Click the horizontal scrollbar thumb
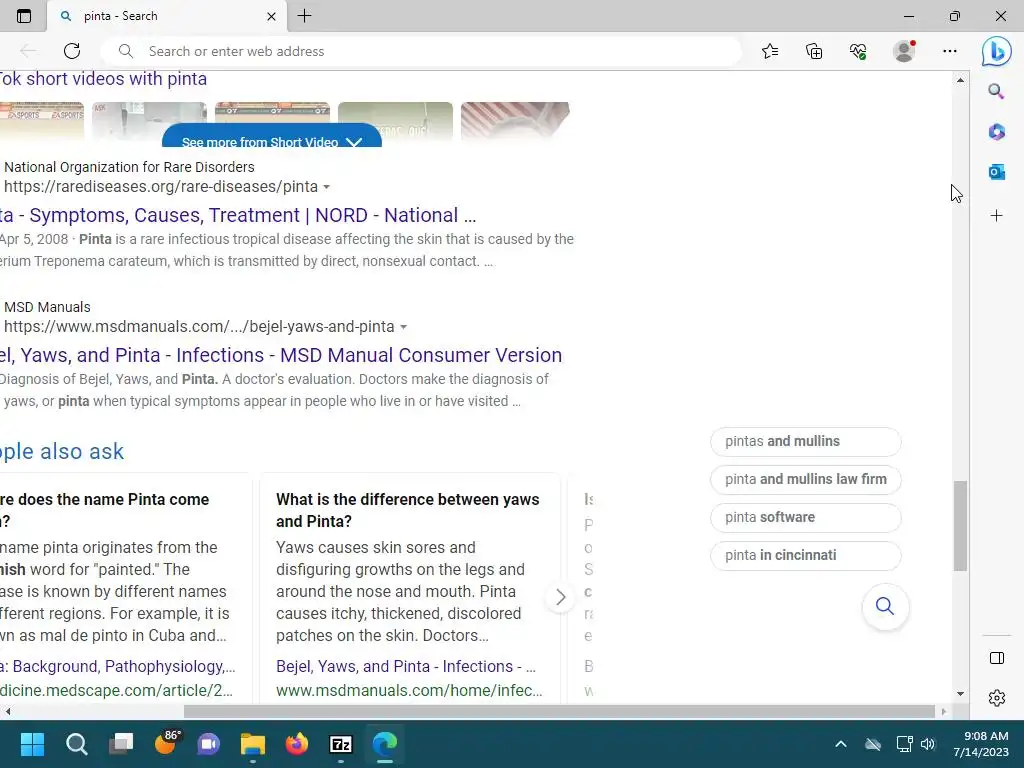Image resolution: width=1024 pixels, height=768 pixels. [559, 711]
